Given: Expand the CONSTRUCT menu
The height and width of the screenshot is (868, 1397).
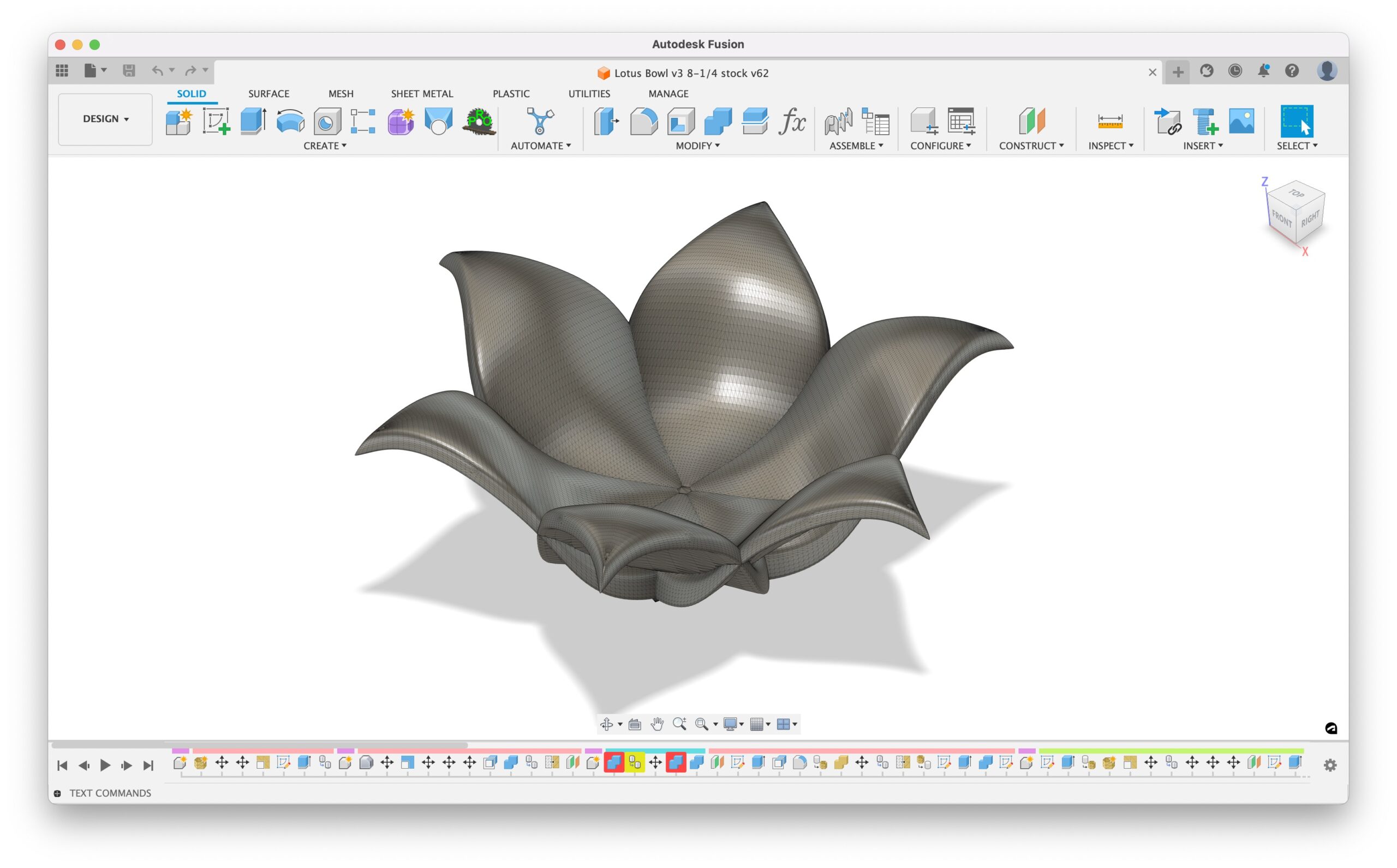Looking at the screenshot, I should (x=1031, y=146).
